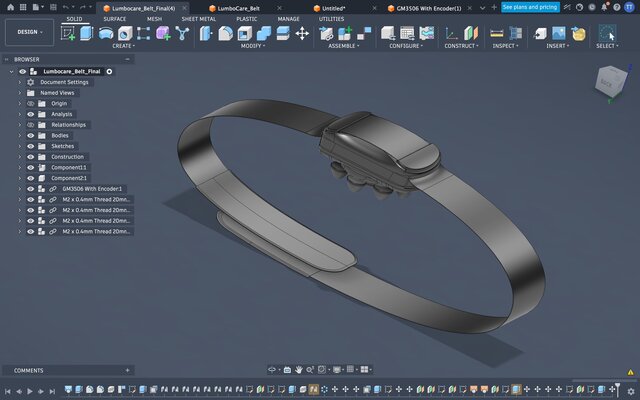This screenshot has width=640, height=400.
Task: Toggle visibility of Analysis folder
Action: click(31, 114)
